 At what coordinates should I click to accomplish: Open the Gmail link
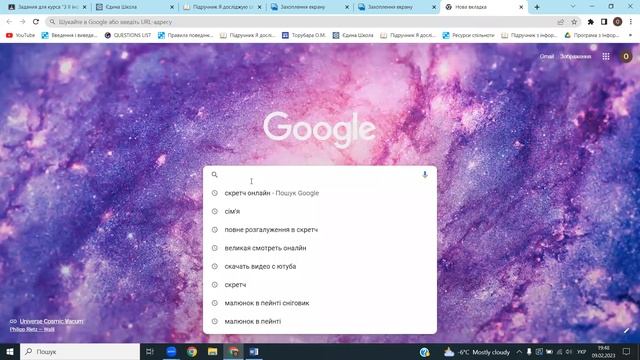pyautogui.click(x=547, y=56)
